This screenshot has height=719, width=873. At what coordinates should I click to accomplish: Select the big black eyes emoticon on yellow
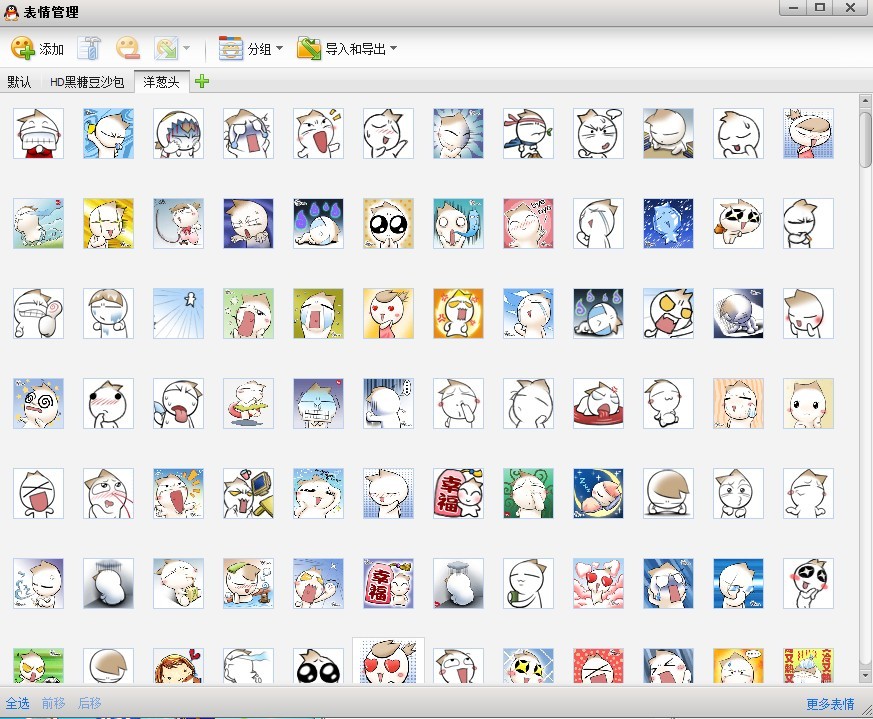388,224
